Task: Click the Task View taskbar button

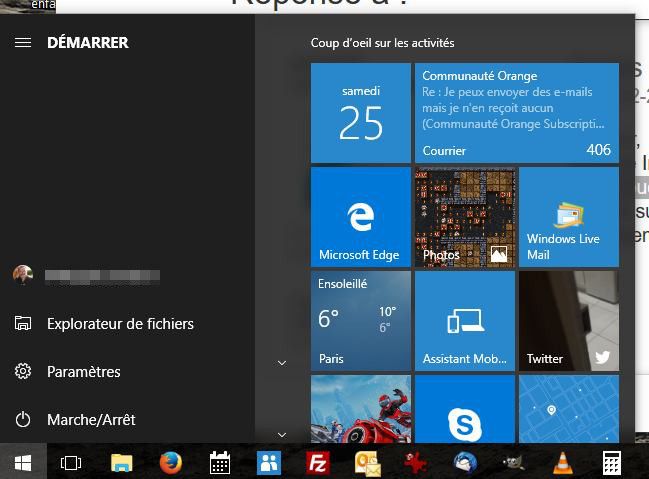Action: (x=71, y=462)
